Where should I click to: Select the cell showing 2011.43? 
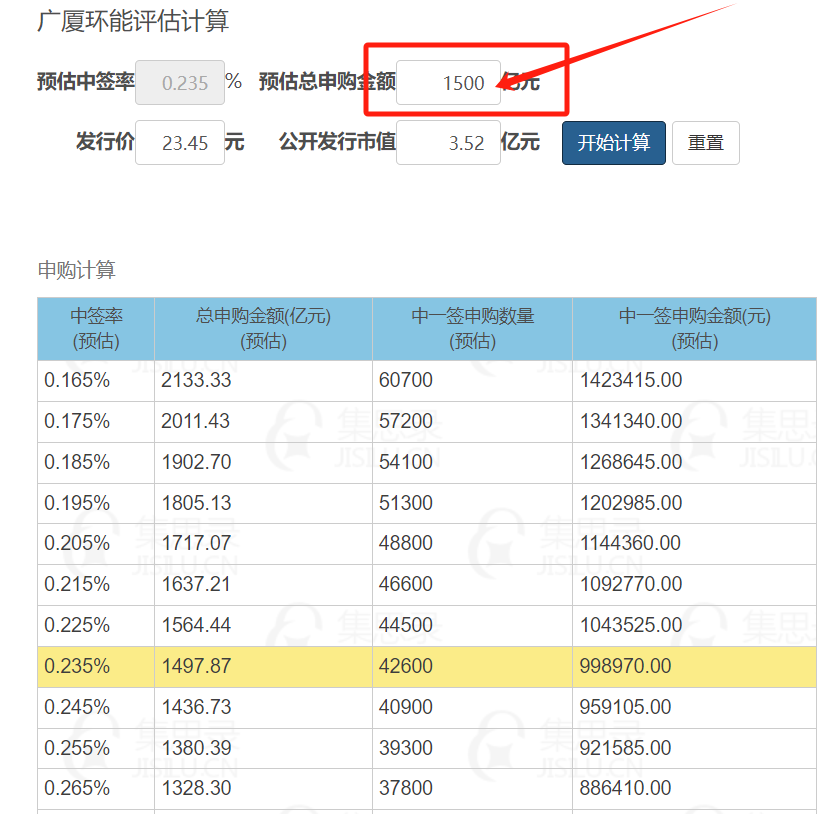tap(263, 422)
